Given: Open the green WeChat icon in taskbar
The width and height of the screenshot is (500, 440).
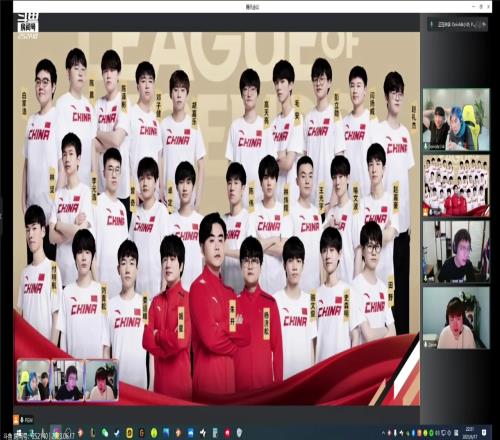Looking at the screenshot, I should [x=105, y=433].
